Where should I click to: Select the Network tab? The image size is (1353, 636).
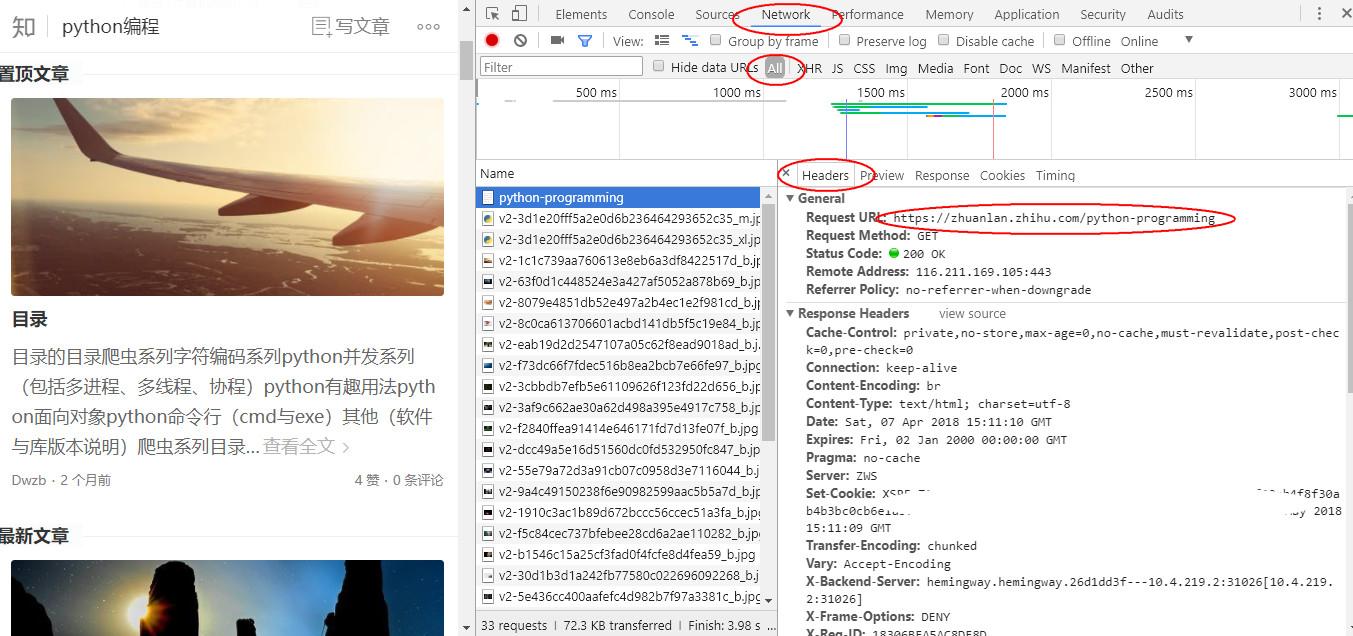pyautogui.click(x=786, y=14)
